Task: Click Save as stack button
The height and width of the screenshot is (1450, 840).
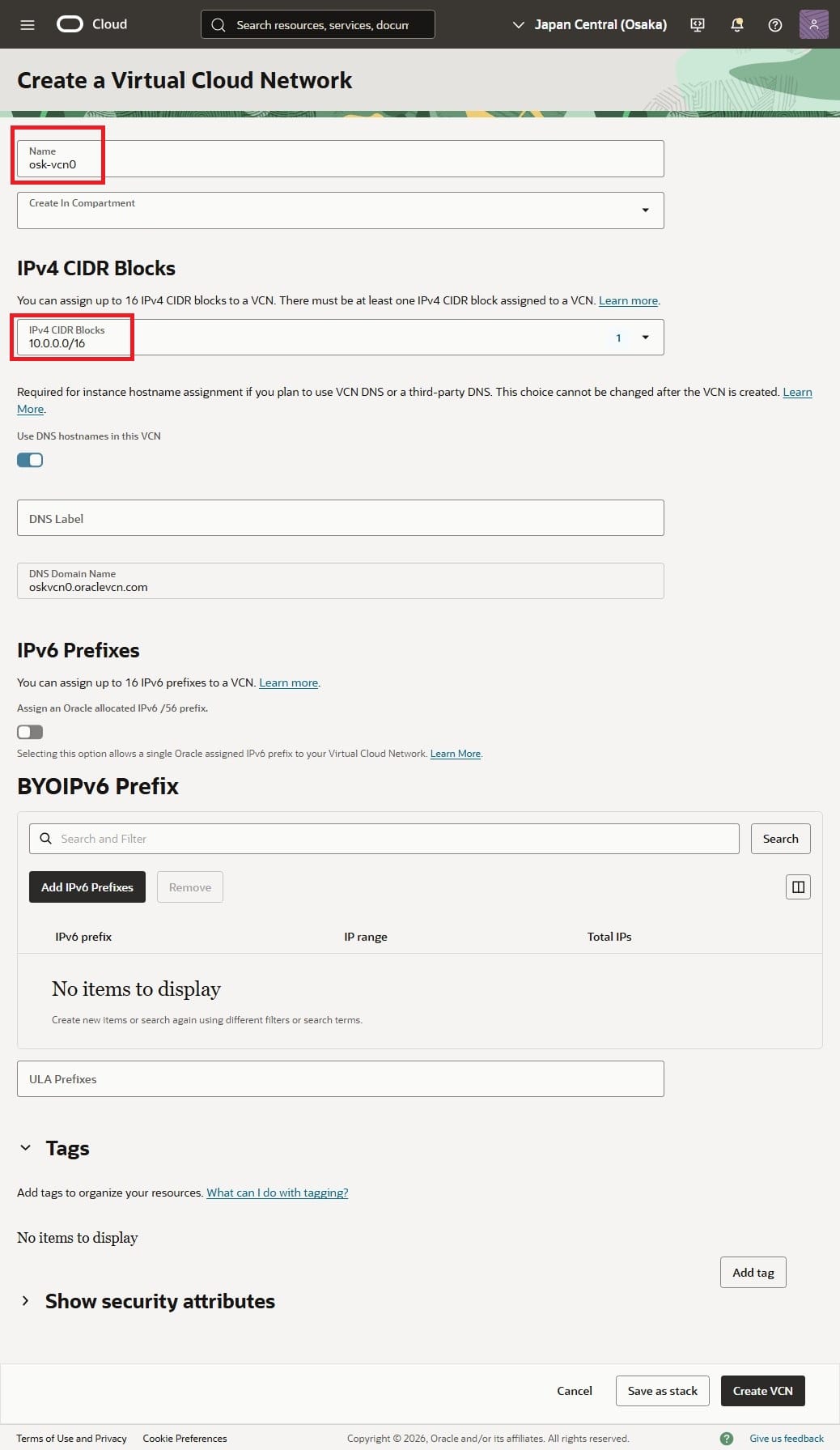Action: (x=662, y=1391)
